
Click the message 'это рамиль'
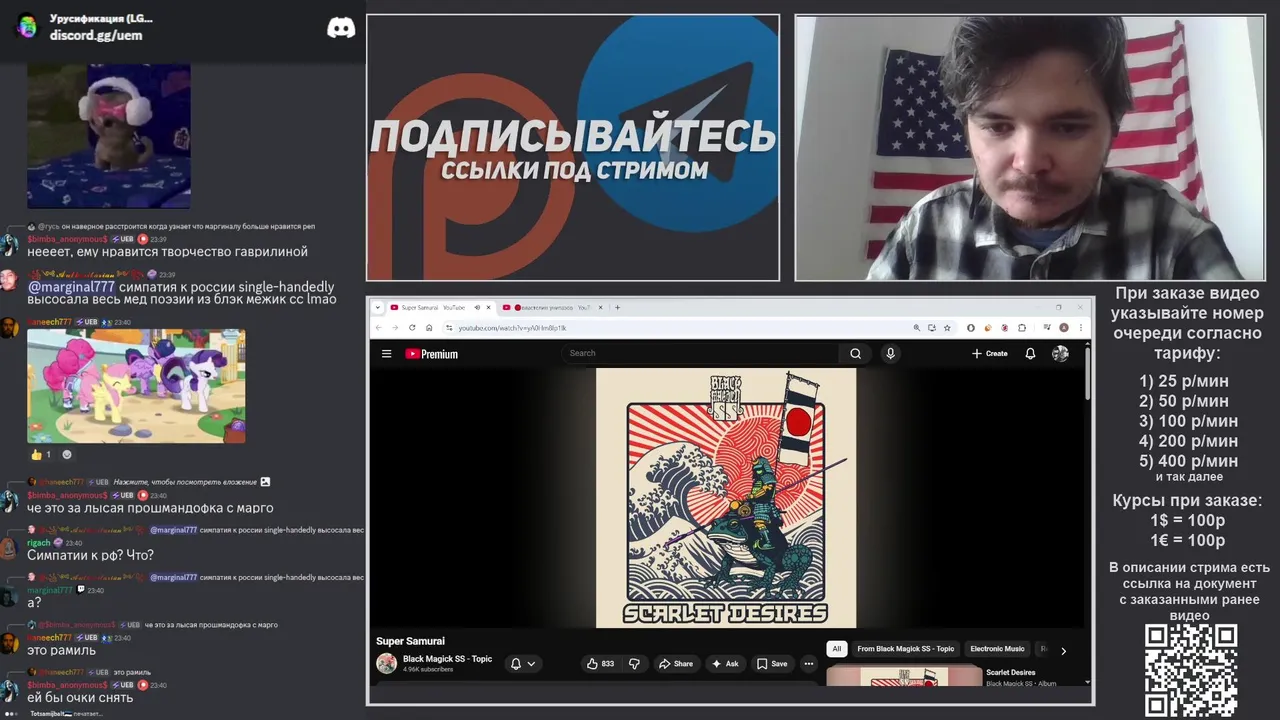click(61, 650)
